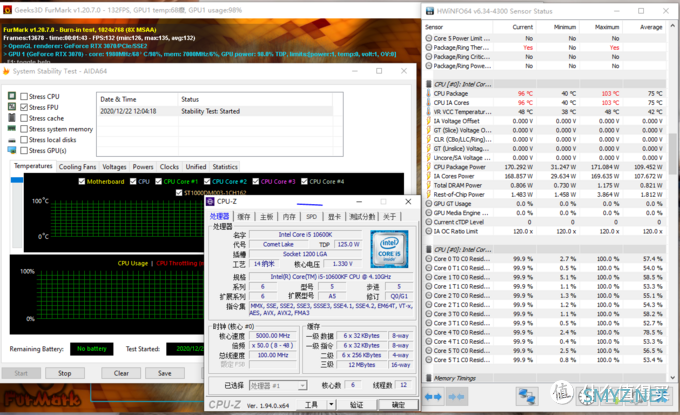Image resolution: width=680 pixels, height=415 pixels.
Task: Click the Clear button in AIDA64
Action: [121, 373]
